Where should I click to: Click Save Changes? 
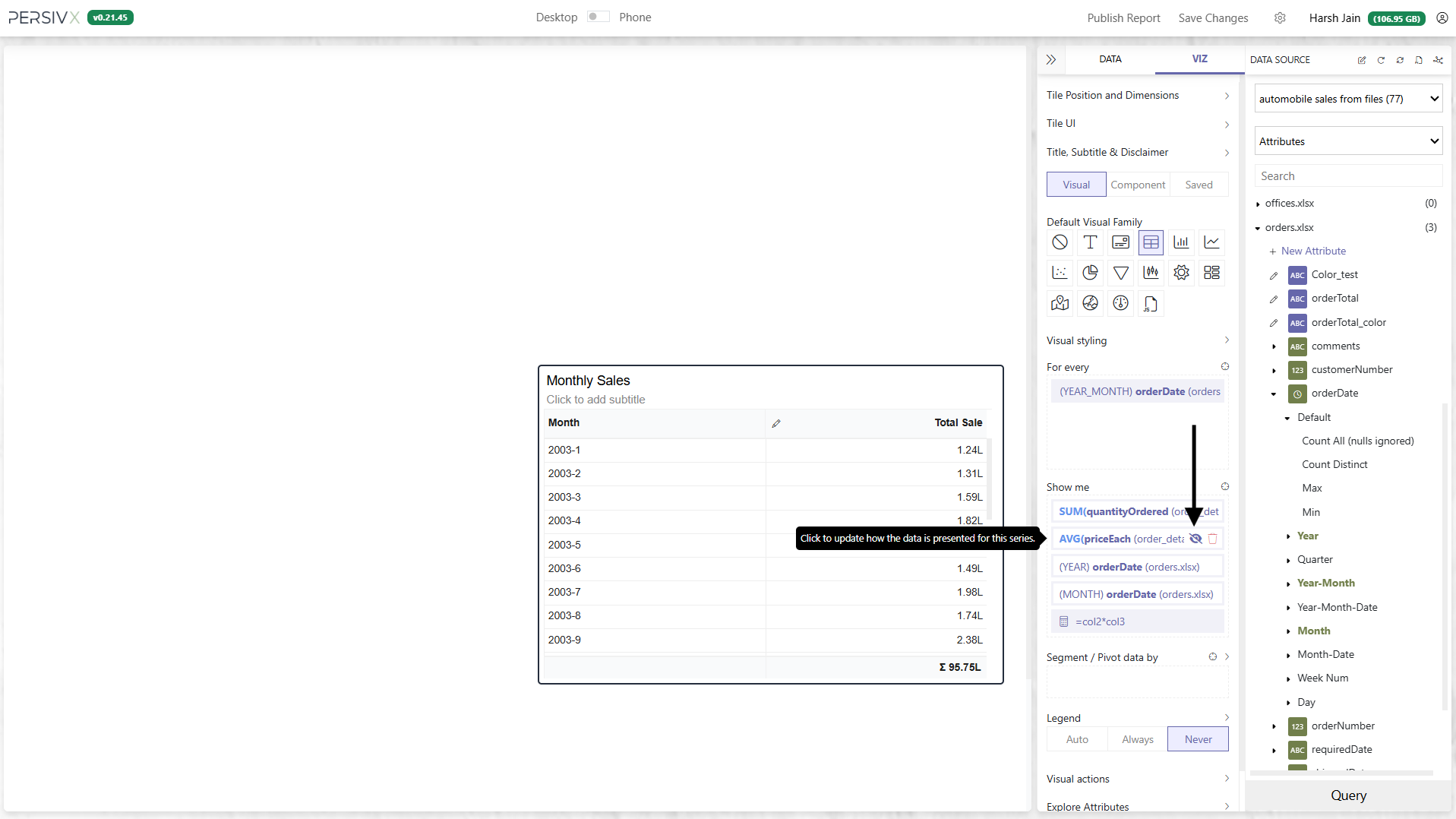coord(1213,17)
